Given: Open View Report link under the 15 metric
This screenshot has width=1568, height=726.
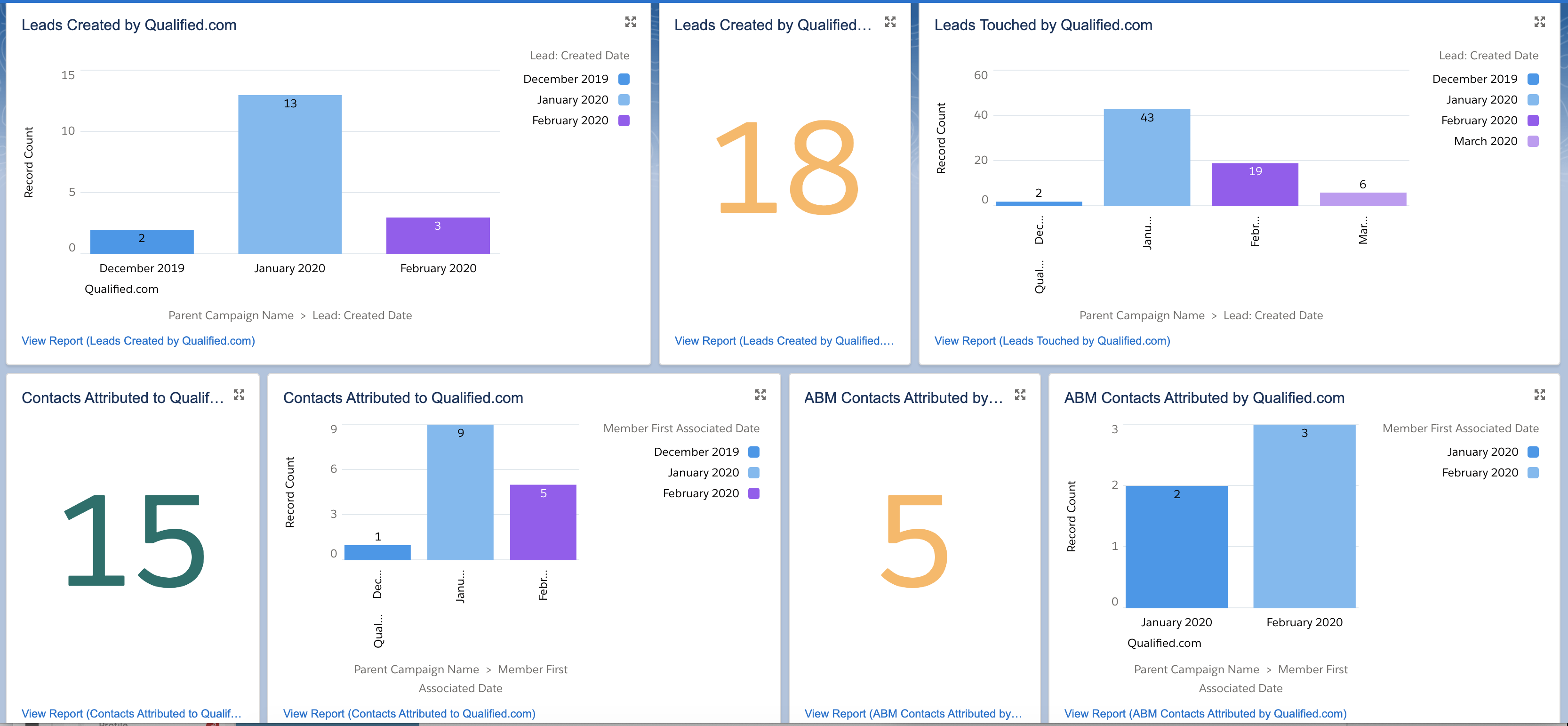Looking at the screenshot, I should (131, 714).
